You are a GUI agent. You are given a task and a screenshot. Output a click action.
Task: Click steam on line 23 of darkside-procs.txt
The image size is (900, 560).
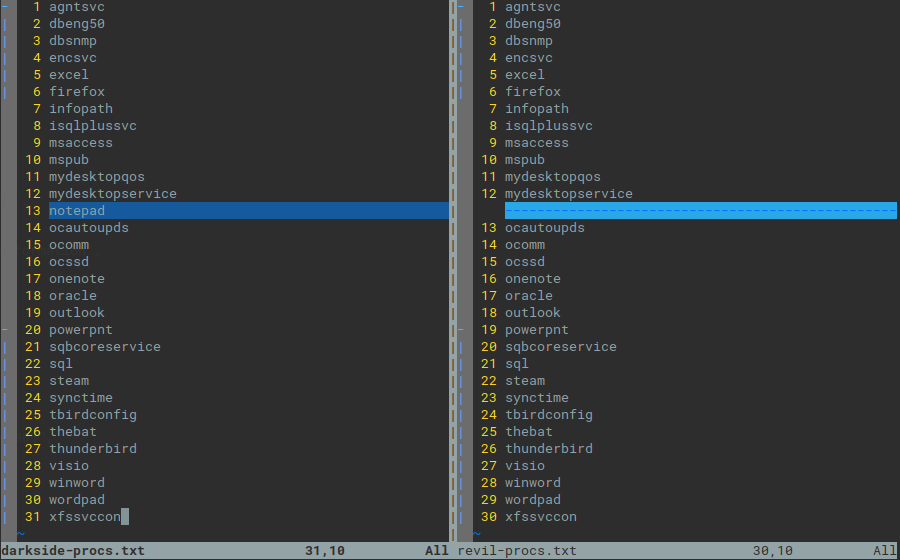click(69, 380)
